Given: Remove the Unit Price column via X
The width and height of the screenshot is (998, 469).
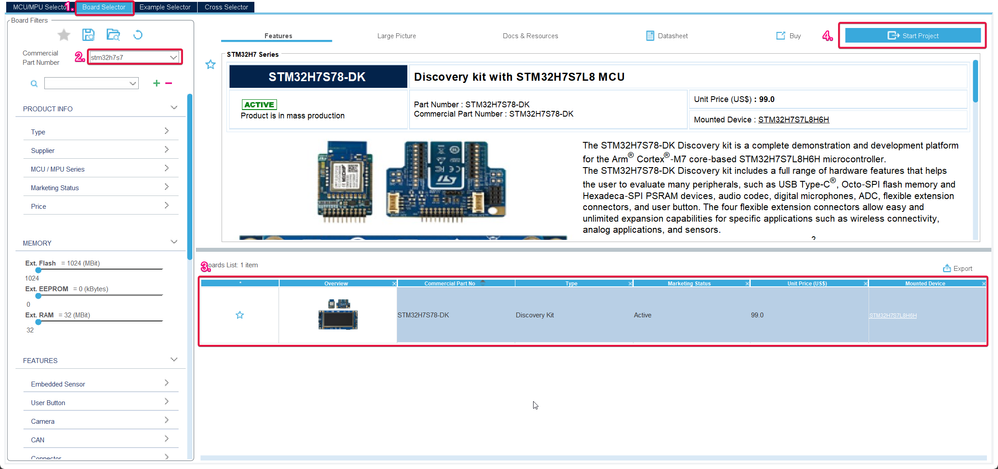Looking at the screenshot, I should coord(865,283).
